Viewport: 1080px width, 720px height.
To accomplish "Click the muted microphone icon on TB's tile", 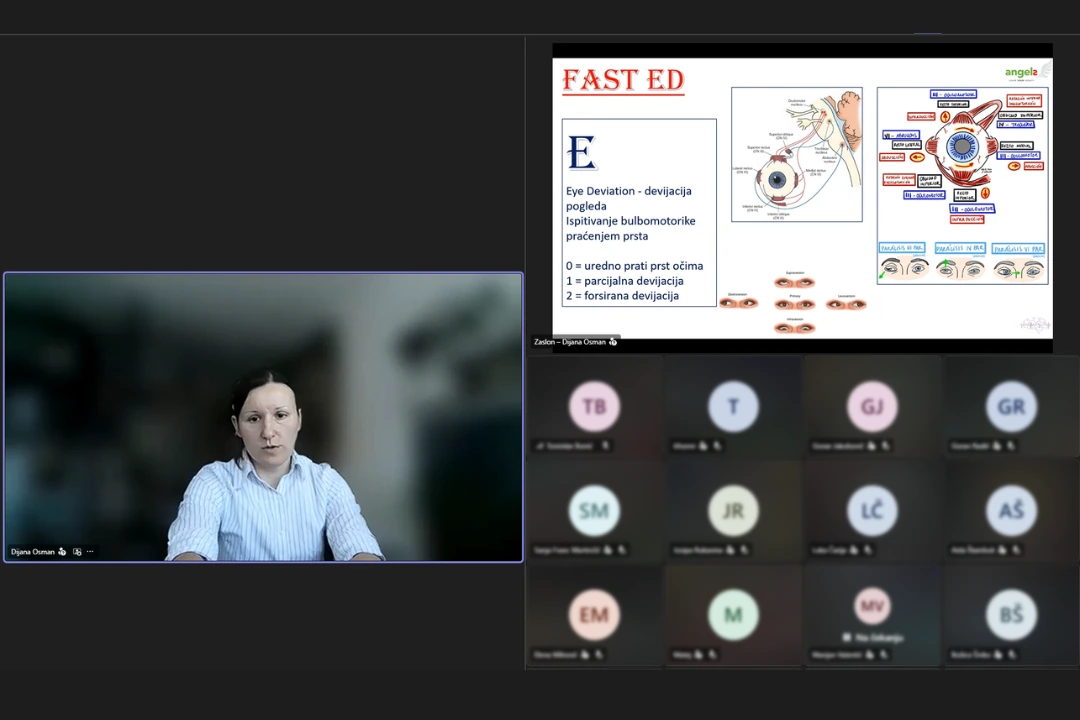I will pyautogui.click(x=605, y=446).
